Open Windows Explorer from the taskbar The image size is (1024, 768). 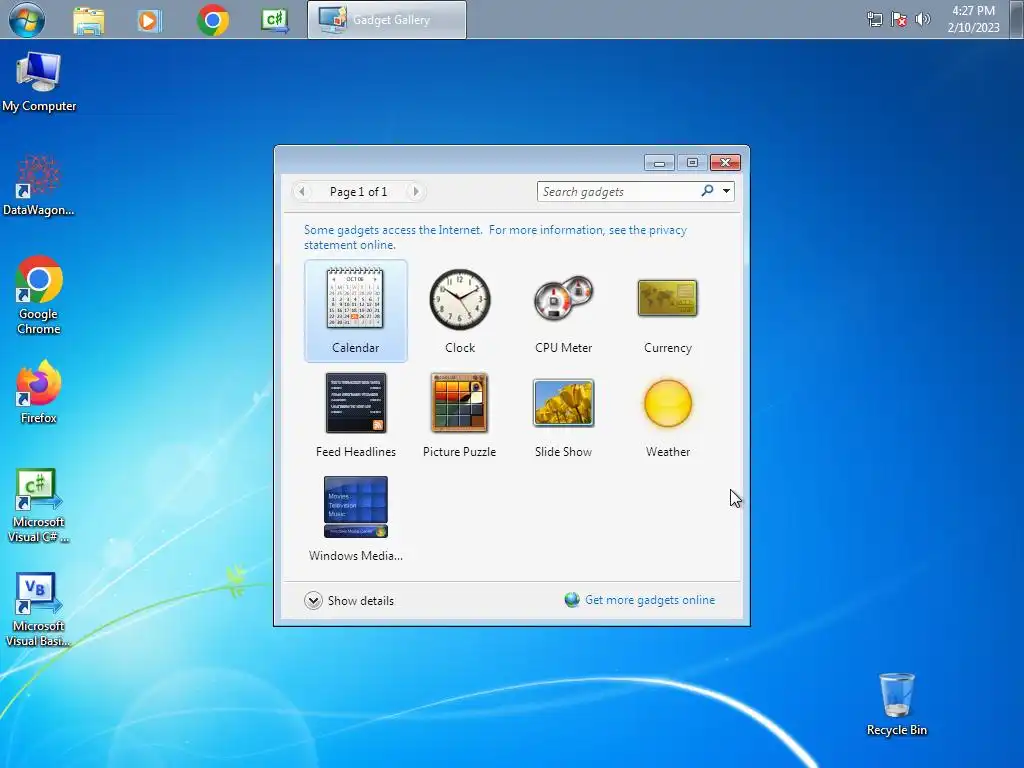pyautogui.click(x=89, y=20)
